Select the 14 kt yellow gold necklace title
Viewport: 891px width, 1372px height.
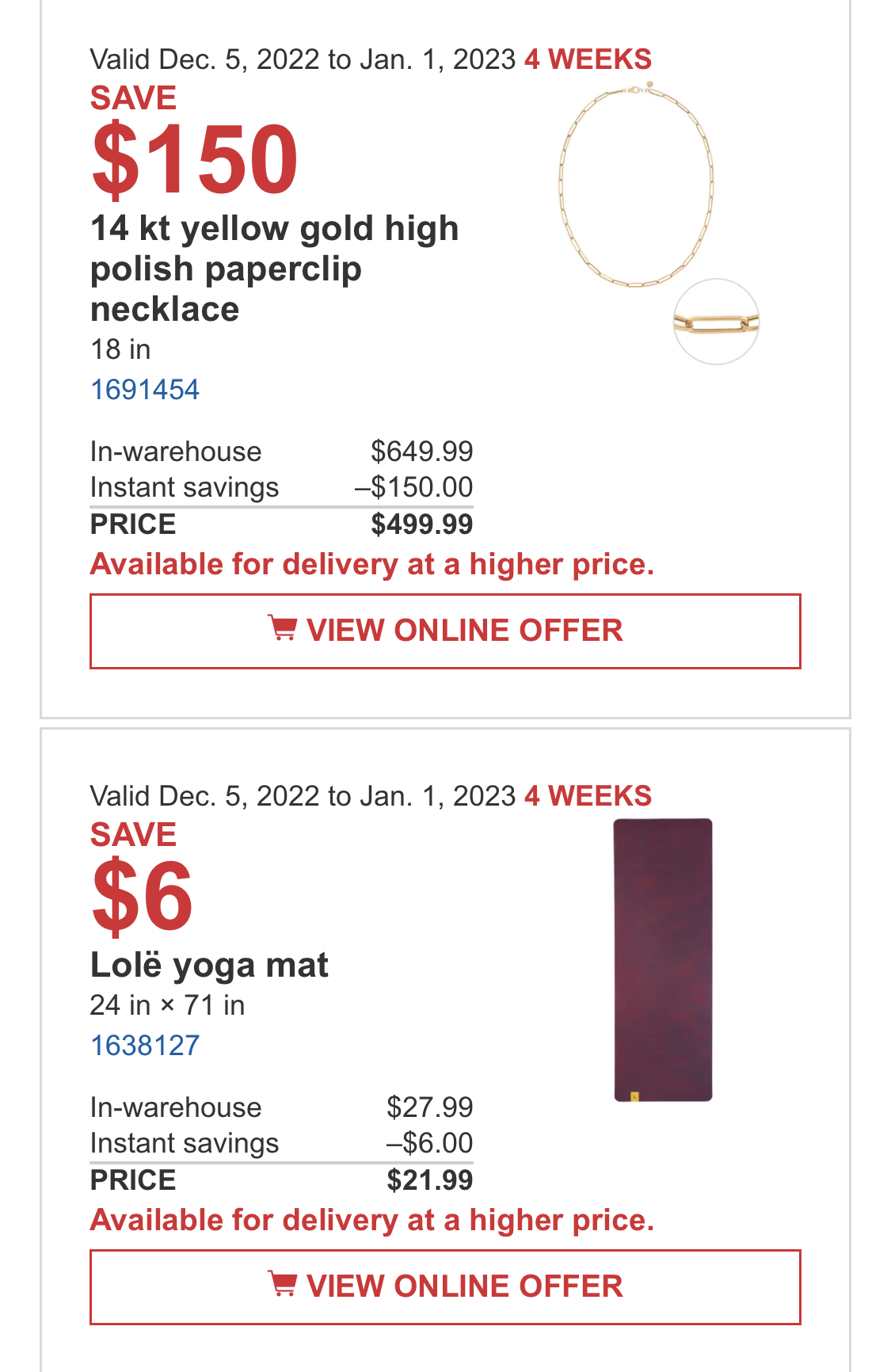coord(275,269)
